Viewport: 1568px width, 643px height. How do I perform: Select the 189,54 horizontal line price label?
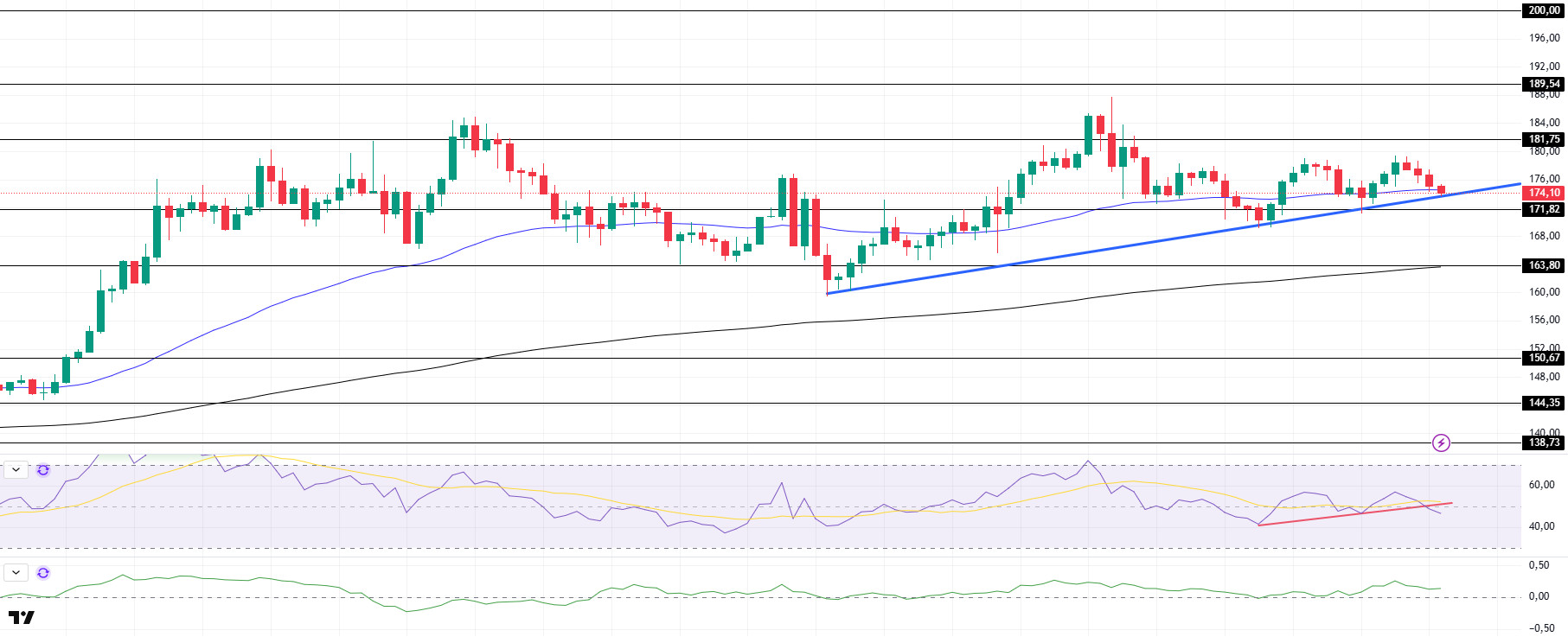(1544, 84)
